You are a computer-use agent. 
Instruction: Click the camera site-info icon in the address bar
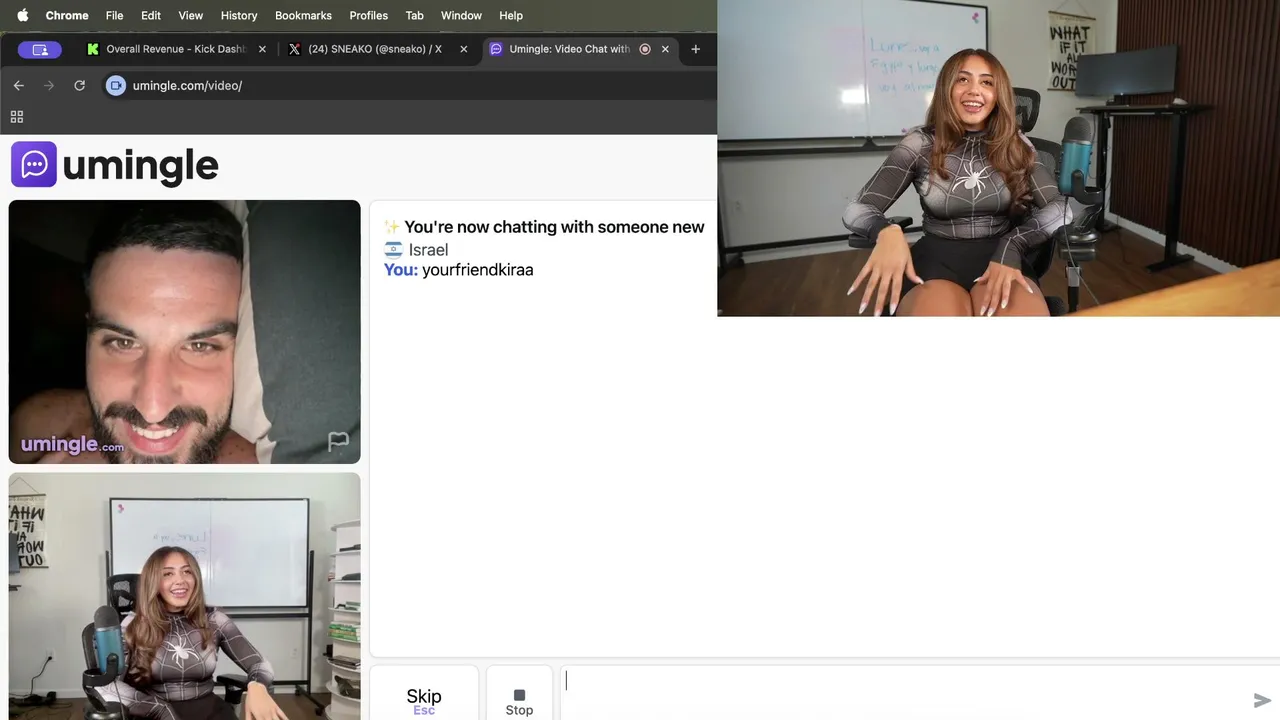click(116, 85)
